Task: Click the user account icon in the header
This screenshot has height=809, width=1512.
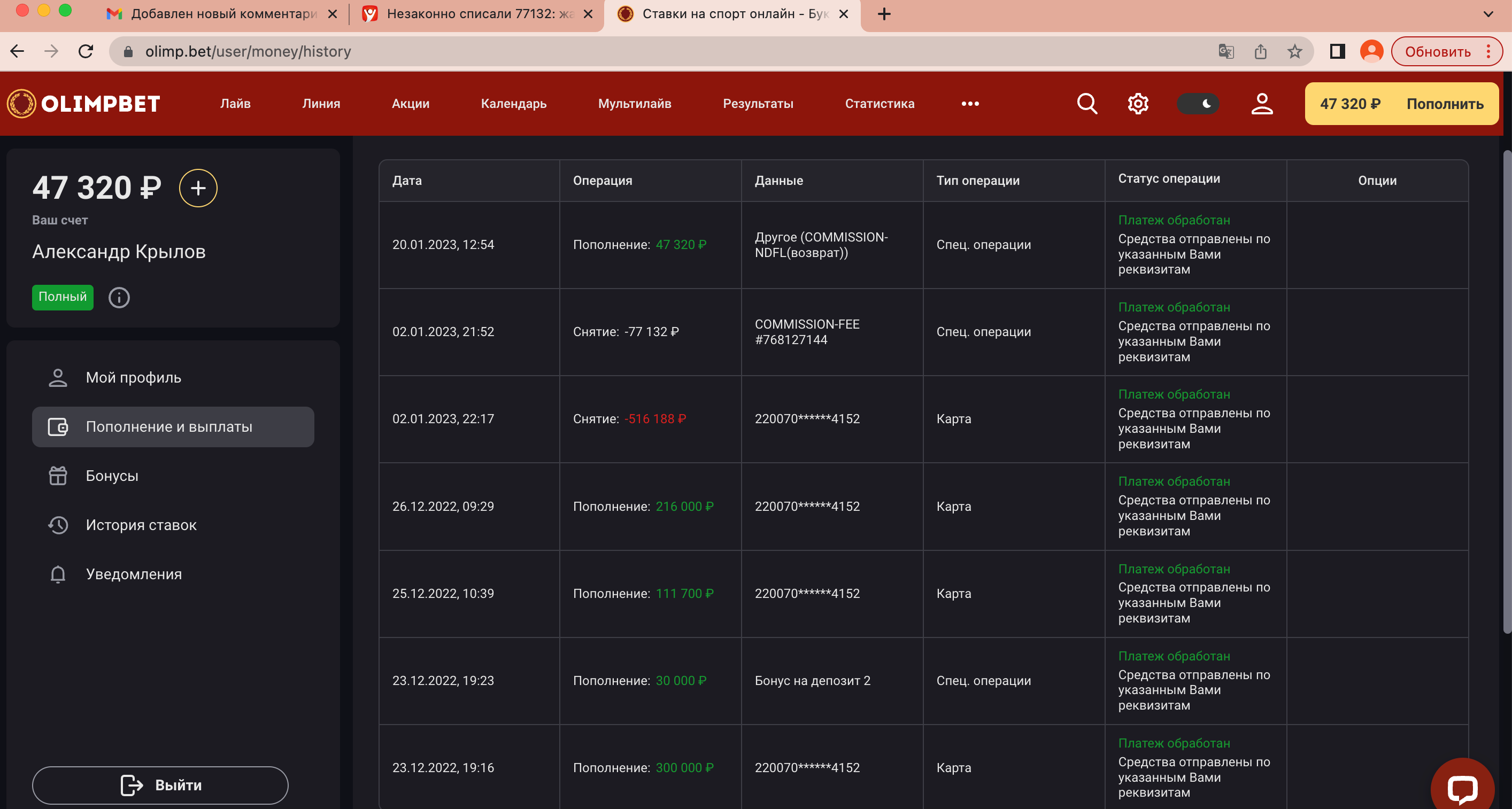Action: click(1261, 104)
